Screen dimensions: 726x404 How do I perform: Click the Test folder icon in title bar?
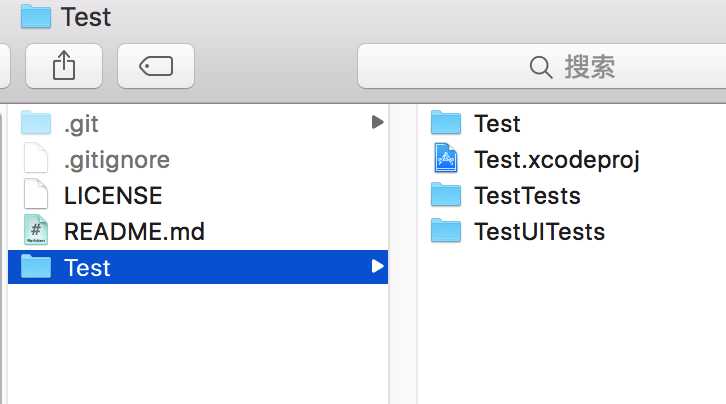(x=36, y=16)
